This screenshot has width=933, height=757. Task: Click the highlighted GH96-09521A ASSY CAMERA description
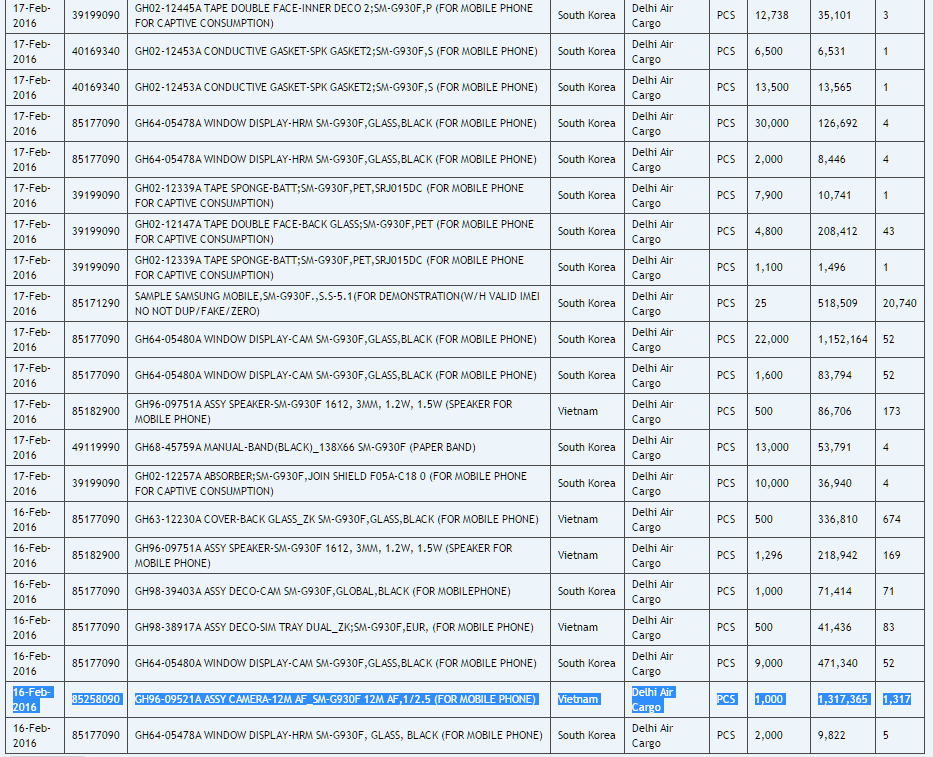[335, 699]
